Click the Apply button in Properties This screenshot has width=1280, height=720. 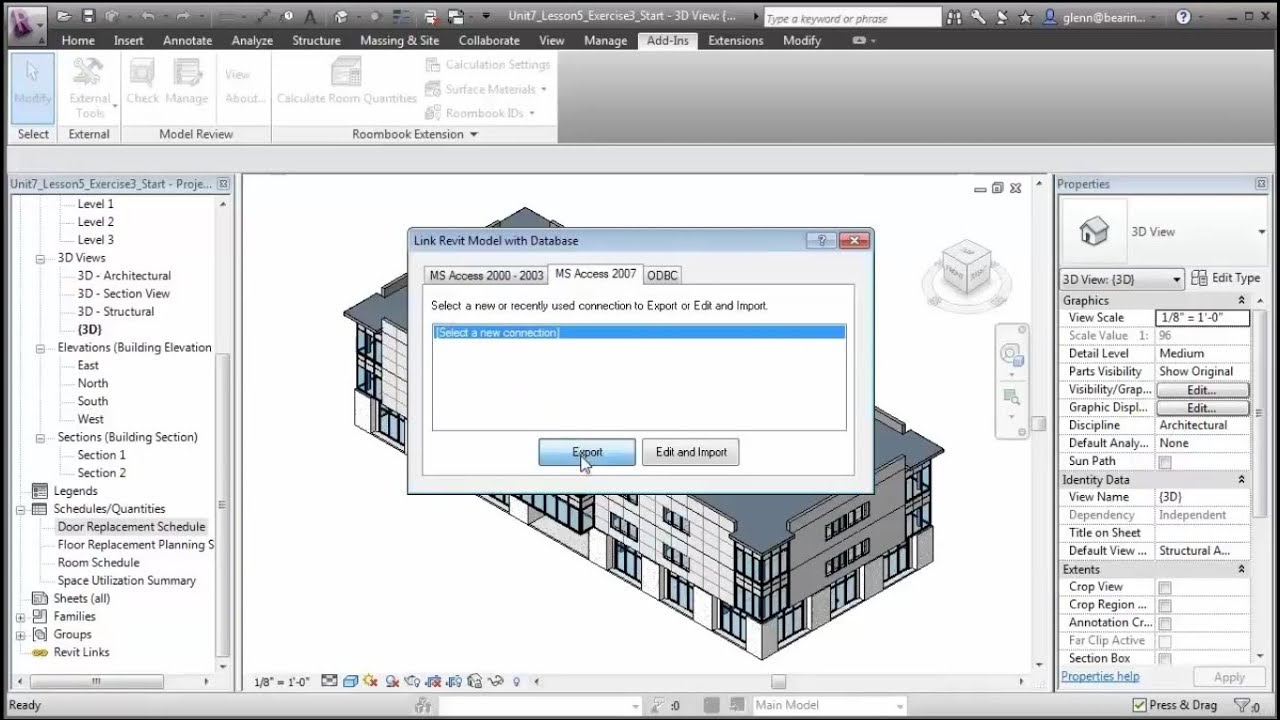click(1229, 677)
